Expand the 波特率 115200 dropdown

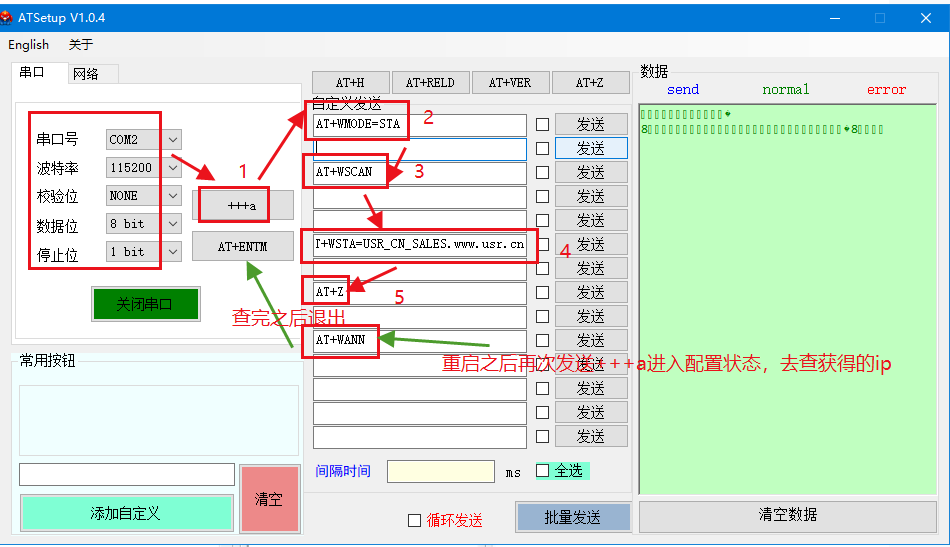173,168
